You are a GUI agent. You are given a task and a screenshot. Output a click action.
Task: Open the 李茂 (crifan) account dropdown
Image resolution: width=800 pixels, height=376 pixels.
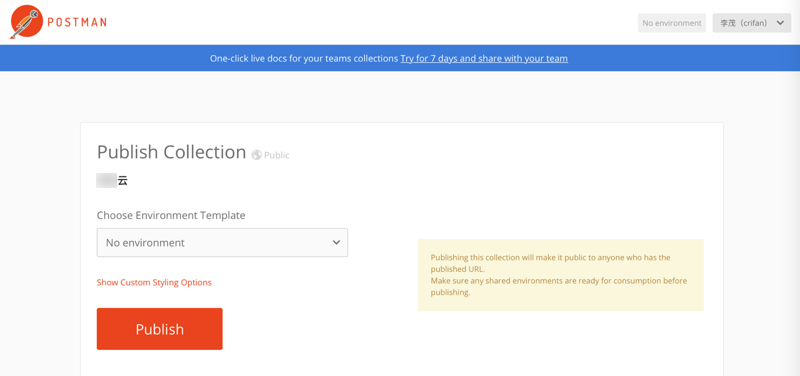pyautogui.click(x=752, y=23)
